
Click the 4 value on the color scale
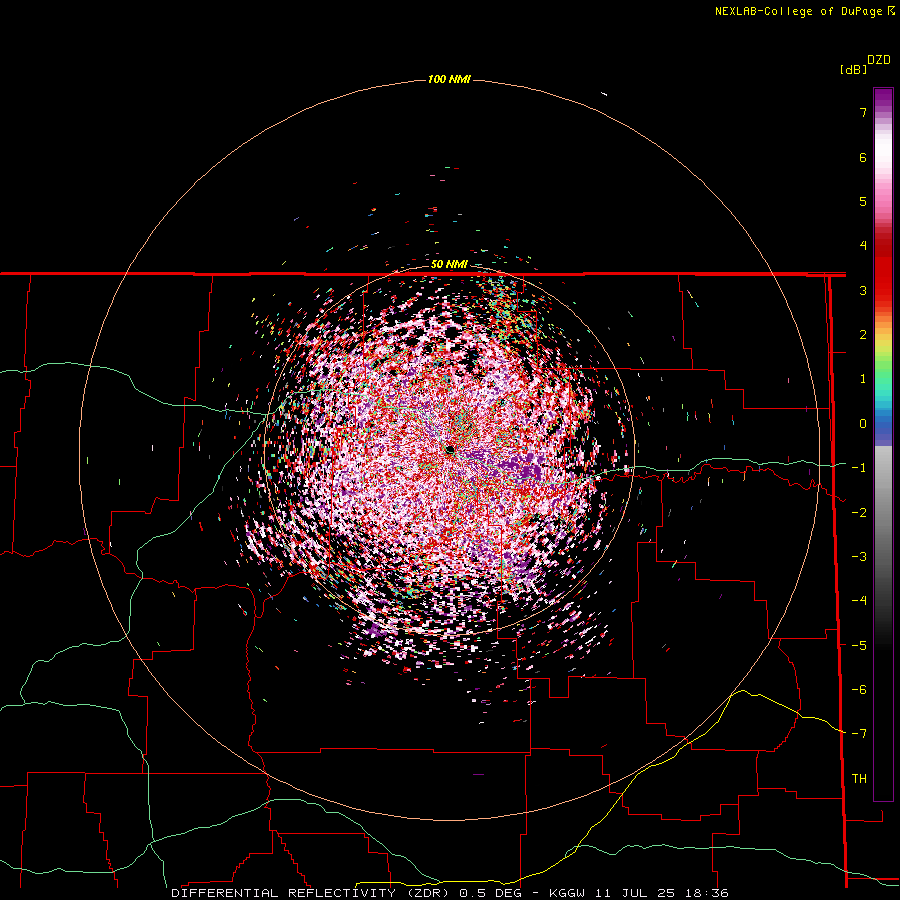863,246
